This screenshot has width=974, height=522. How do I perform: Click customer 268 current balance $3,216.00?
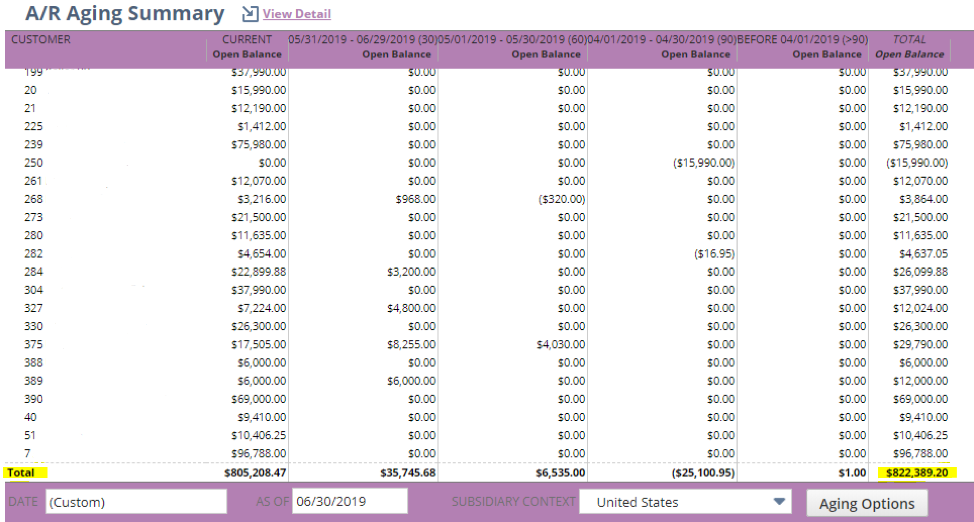tap(261, 199)
